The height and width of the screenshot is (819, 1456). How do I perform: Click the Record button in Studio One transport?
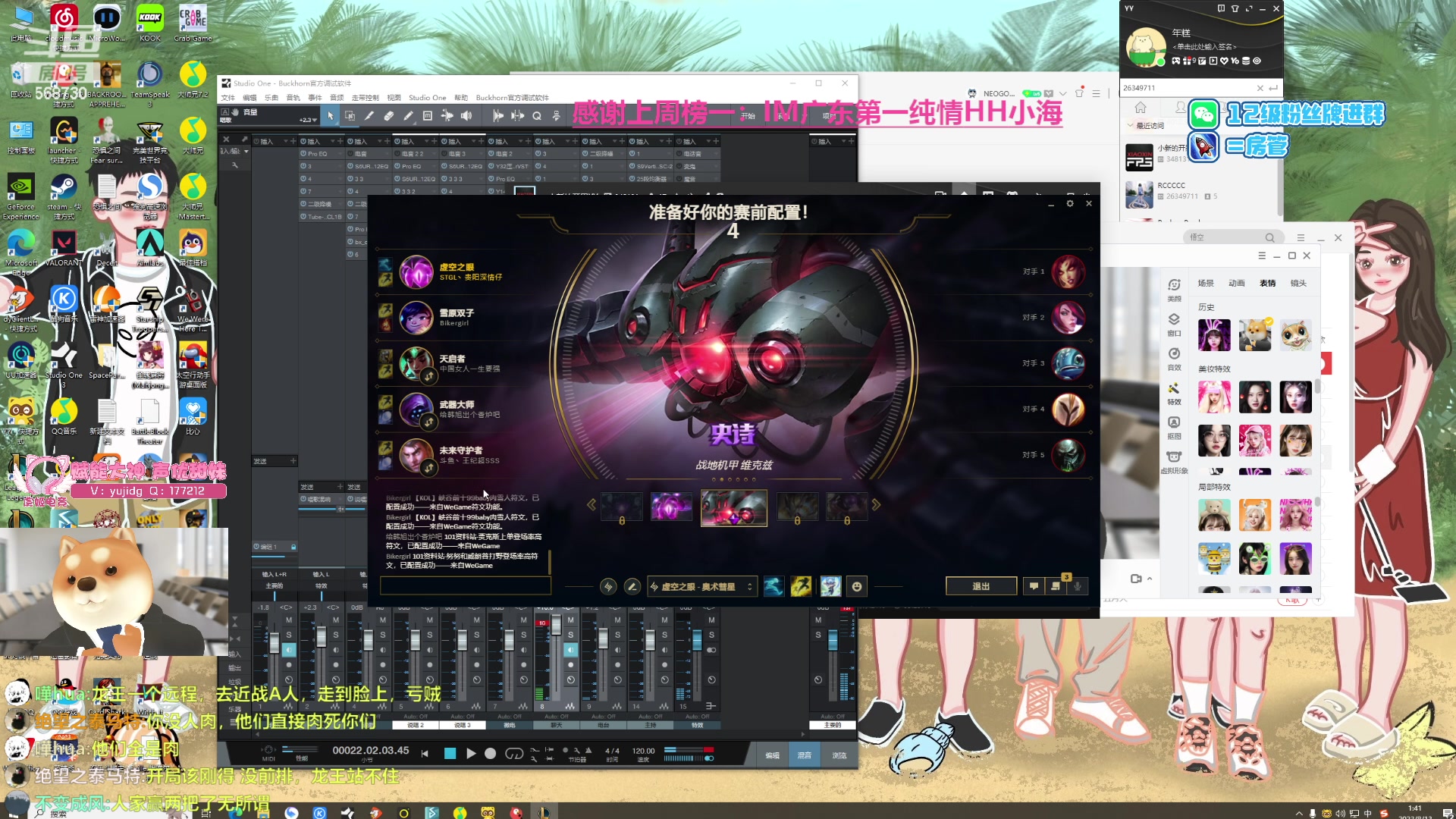coord(490,753)
